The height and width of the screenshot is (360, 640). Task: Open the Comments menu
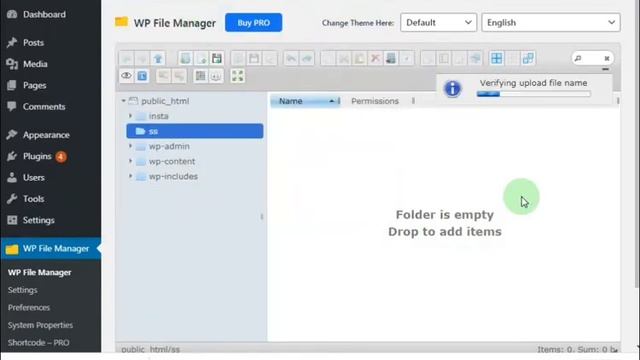(51, 107)
